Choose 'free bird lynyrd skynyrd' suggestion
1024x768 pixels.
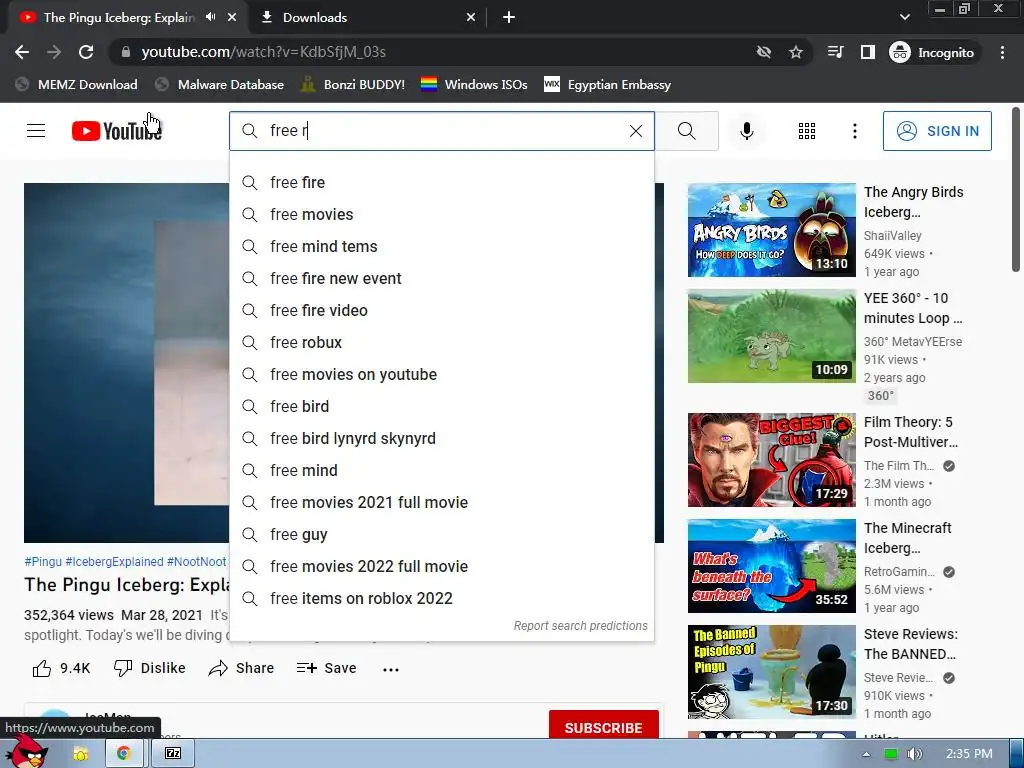(441, 438)
